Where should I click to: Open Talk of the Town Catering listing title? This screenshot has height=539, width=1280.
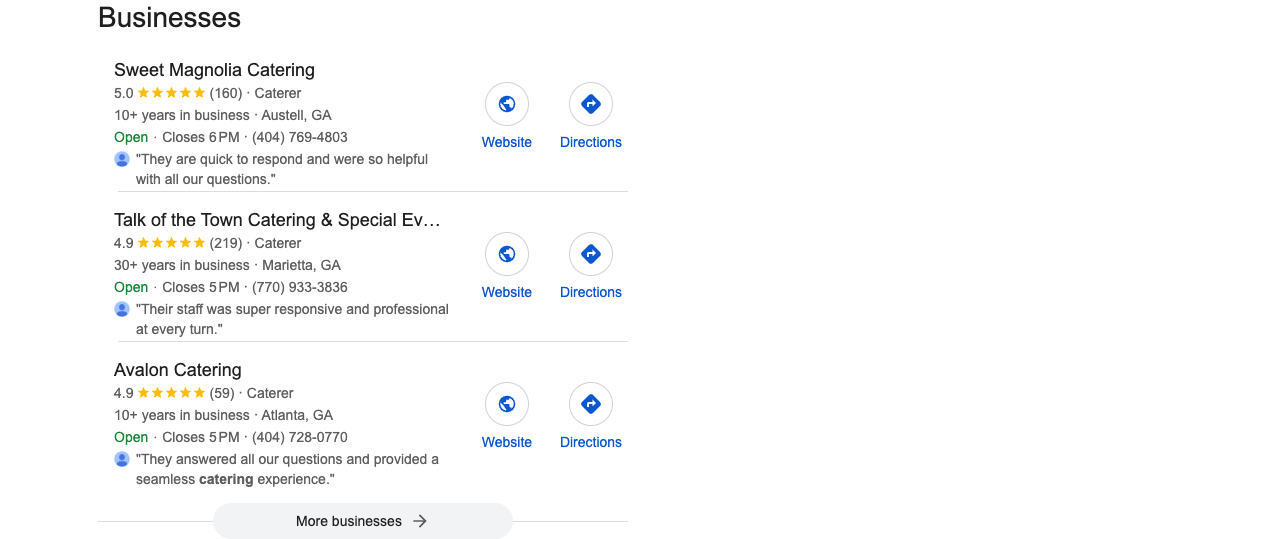pos(277,220)
